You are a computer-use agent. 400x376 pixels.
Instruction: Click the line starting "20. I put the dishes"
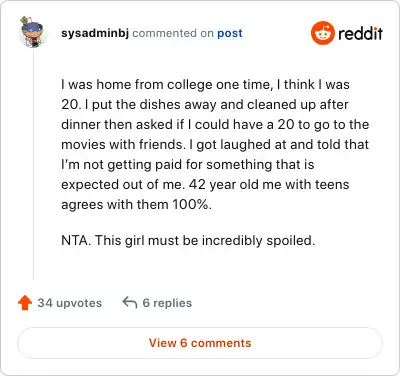pyautogui.click(x=205, y=104)
